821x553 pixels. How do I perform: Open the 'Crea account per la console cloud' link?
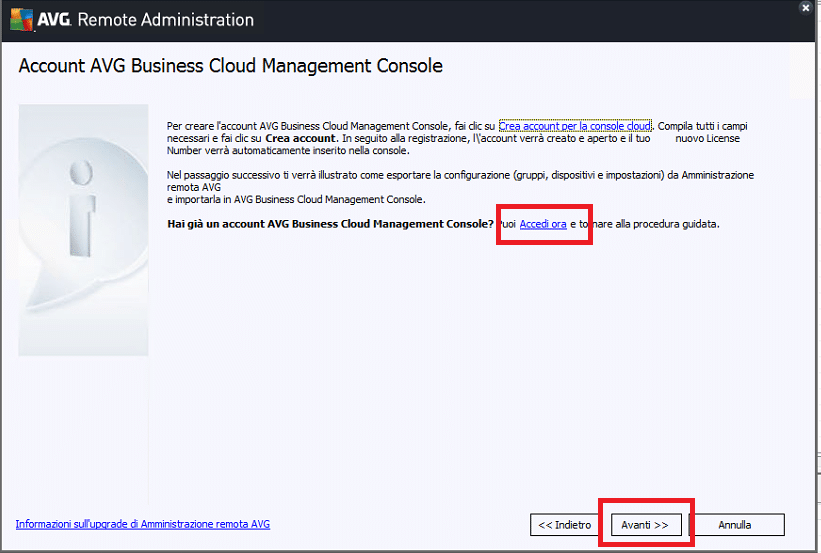(574, 126)
